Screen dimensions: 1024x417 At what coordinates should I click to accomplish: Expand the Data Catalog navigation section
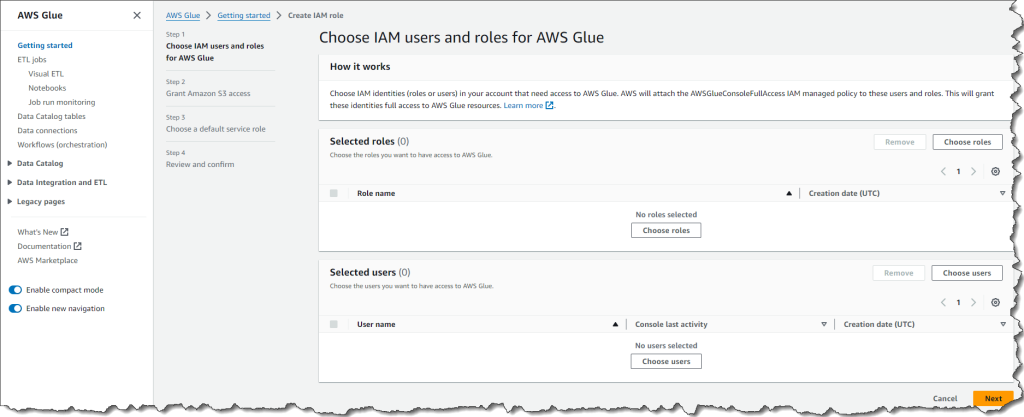pyautogui.click(x=10, y=163)
